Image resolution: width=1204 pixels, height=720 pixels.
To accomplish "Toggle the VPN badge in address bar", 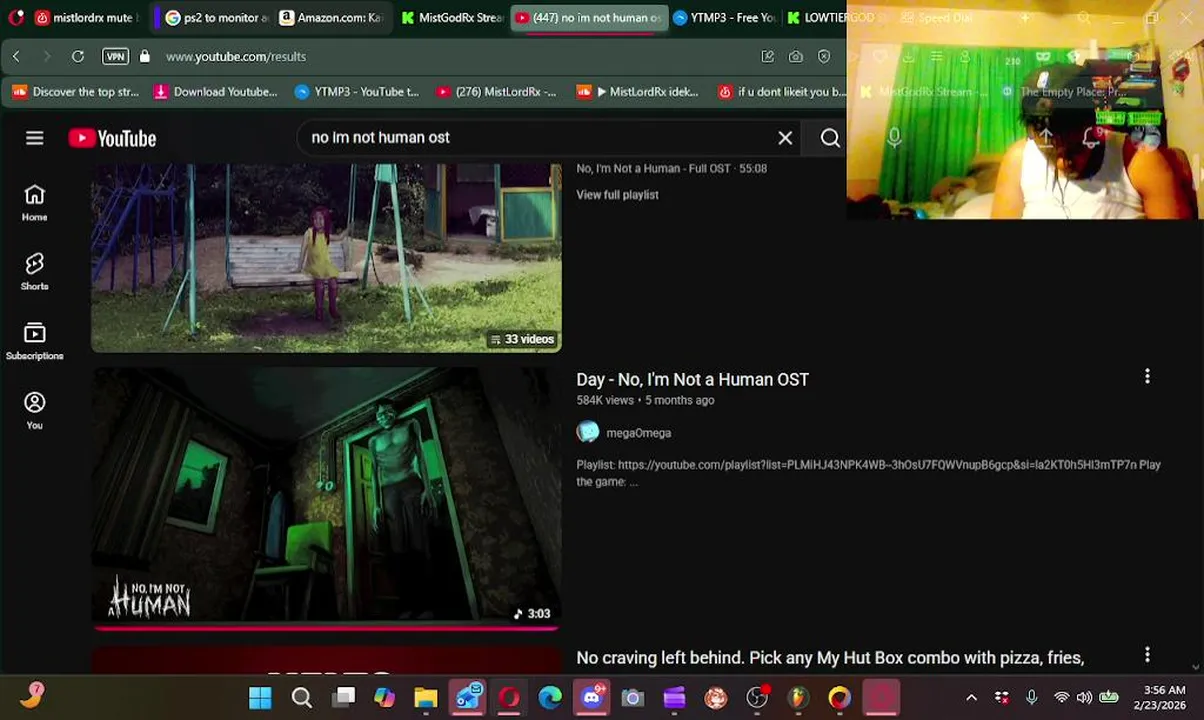I will click(x=115, y=56).
